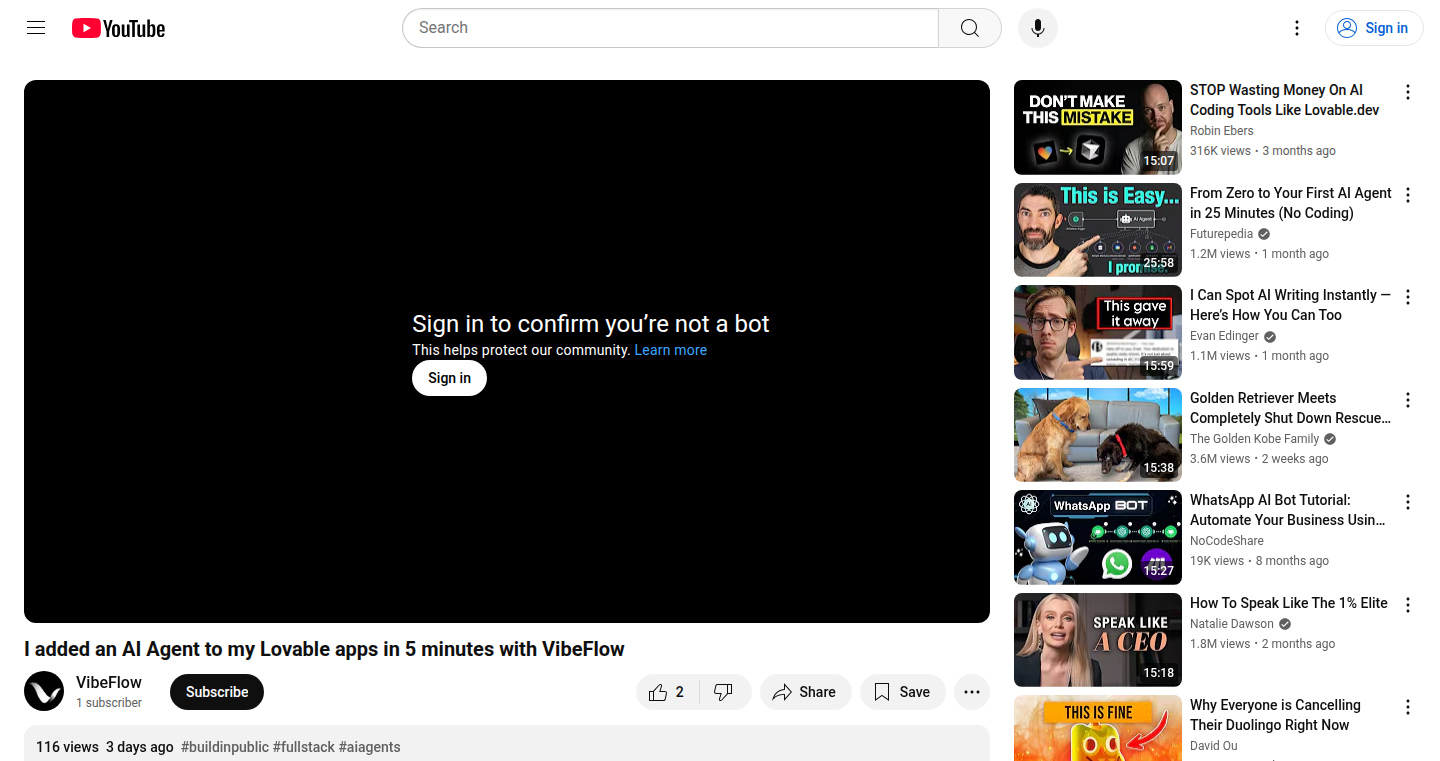The image size is (1440, 761).
Task: Click the #aiagents hashtag
Action: (370, 747)
